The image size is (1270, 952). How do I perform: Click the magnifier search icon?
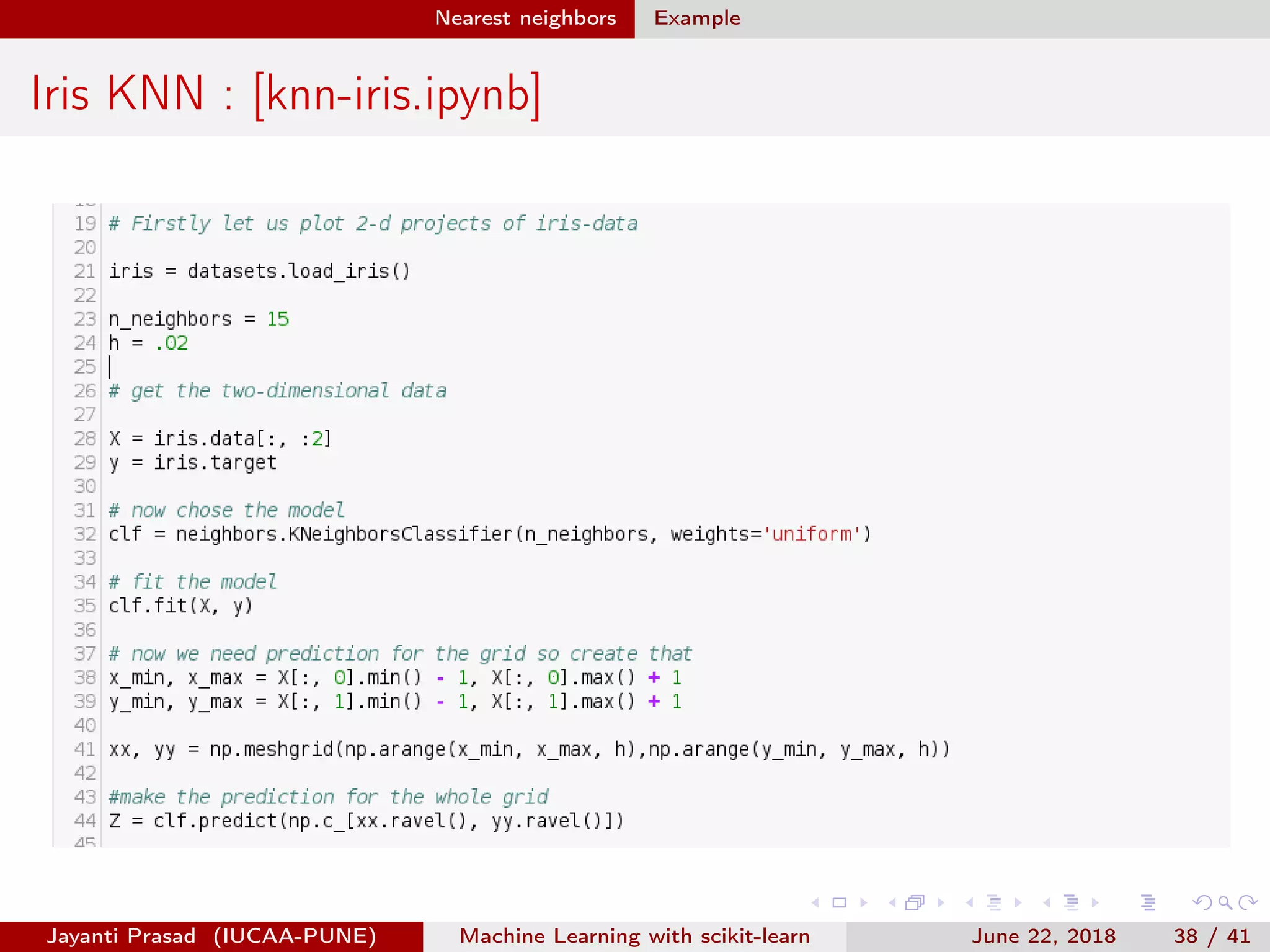(x=1225, y=903)
